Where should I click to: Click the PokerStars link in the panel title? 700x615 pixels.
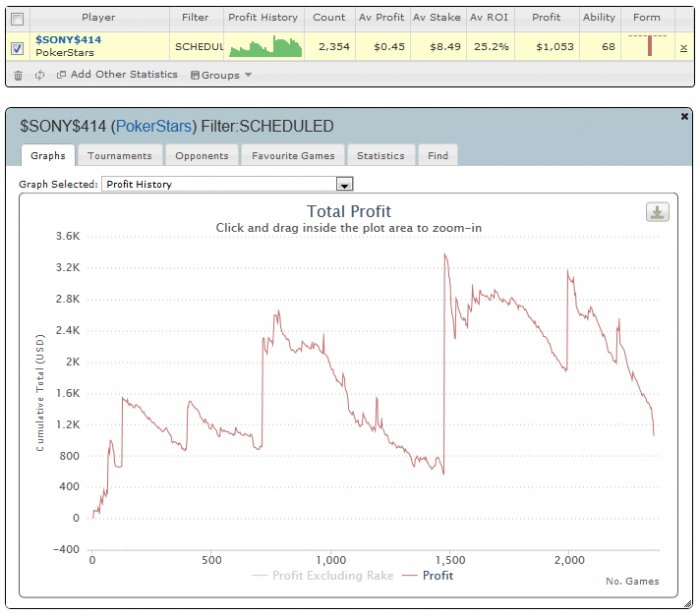(x=154, y=126)
